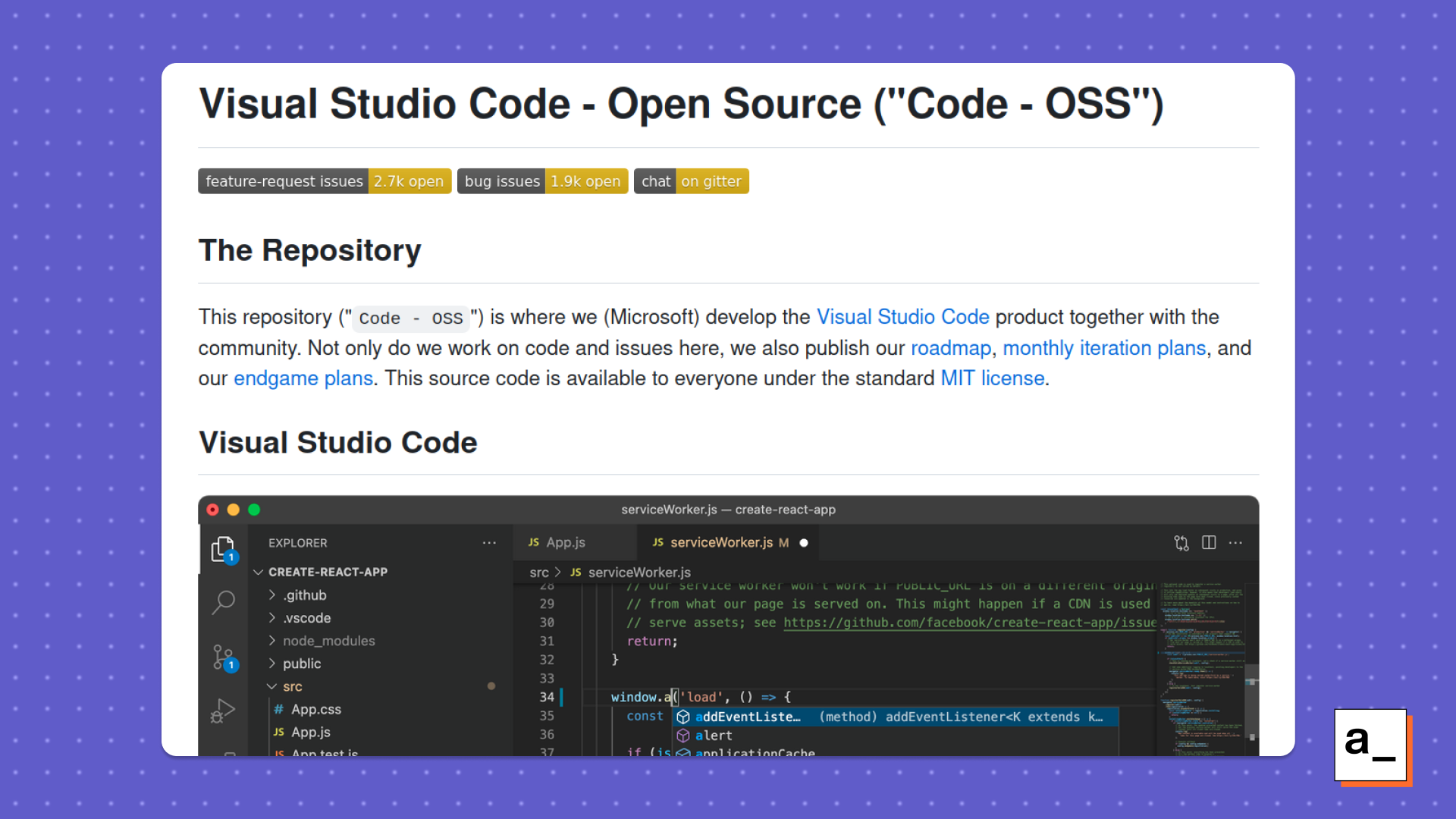Open Explorer panel ellipsis menu
This screenshot has width=1456, height=819.
click(489, 543)
